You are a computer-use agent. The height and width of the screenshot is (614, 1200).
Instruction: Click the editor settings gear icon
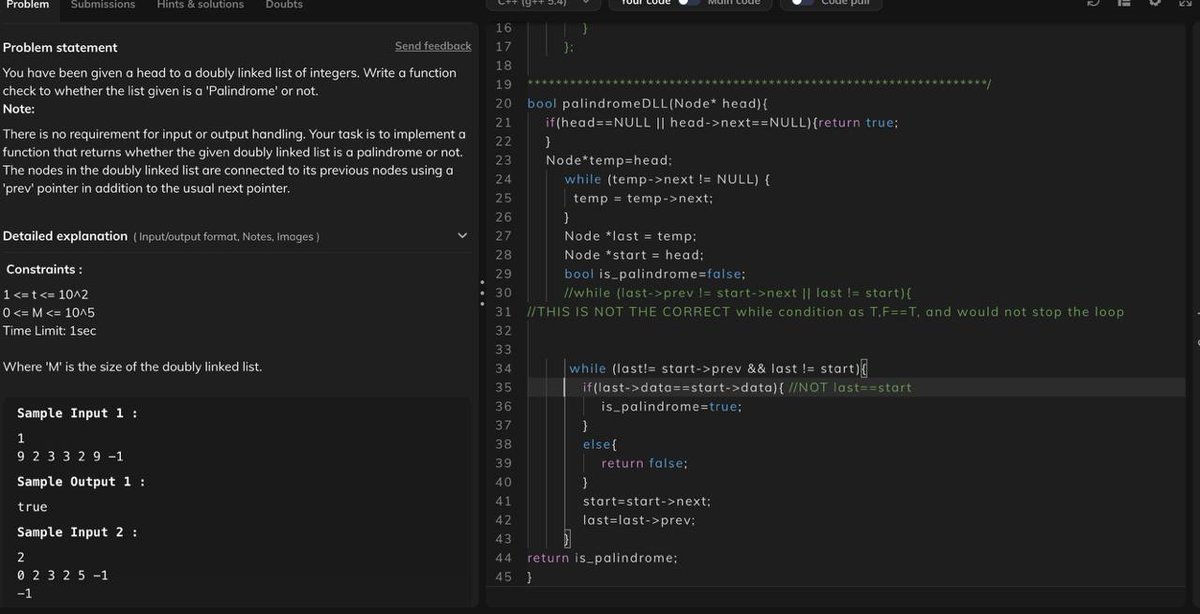[x=1153, y=3]
